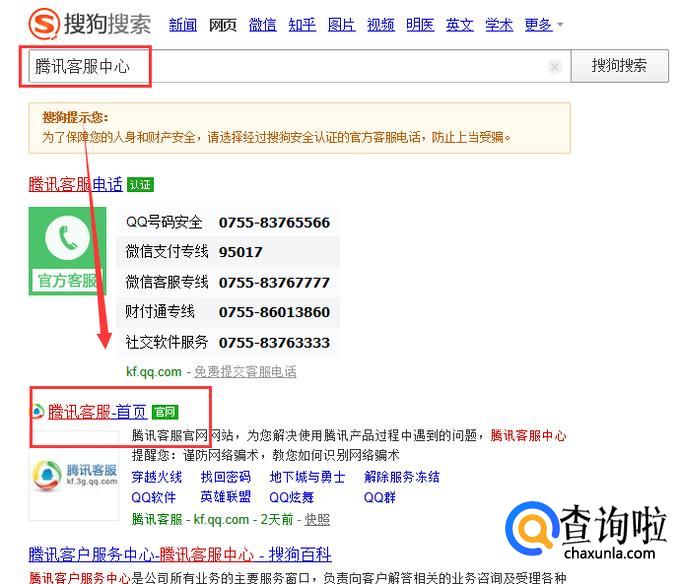Open the QQ炫舞 sublink
Viewport: 679px width, 584px height.
(x=291, y=497)
